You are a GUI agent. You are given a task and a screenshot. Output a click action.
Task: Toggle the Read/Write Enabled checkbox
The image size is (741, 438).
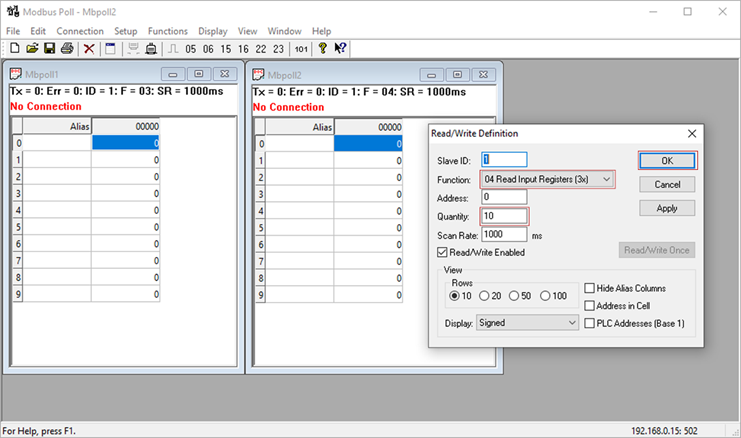(442, 252)
